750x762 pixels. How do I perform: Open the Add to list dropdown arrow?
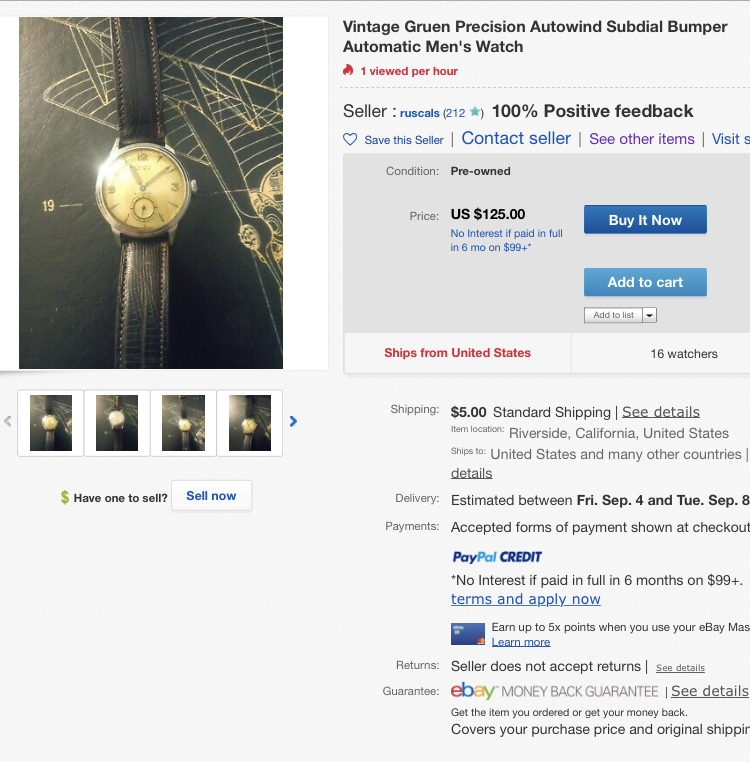coord(649,315)
